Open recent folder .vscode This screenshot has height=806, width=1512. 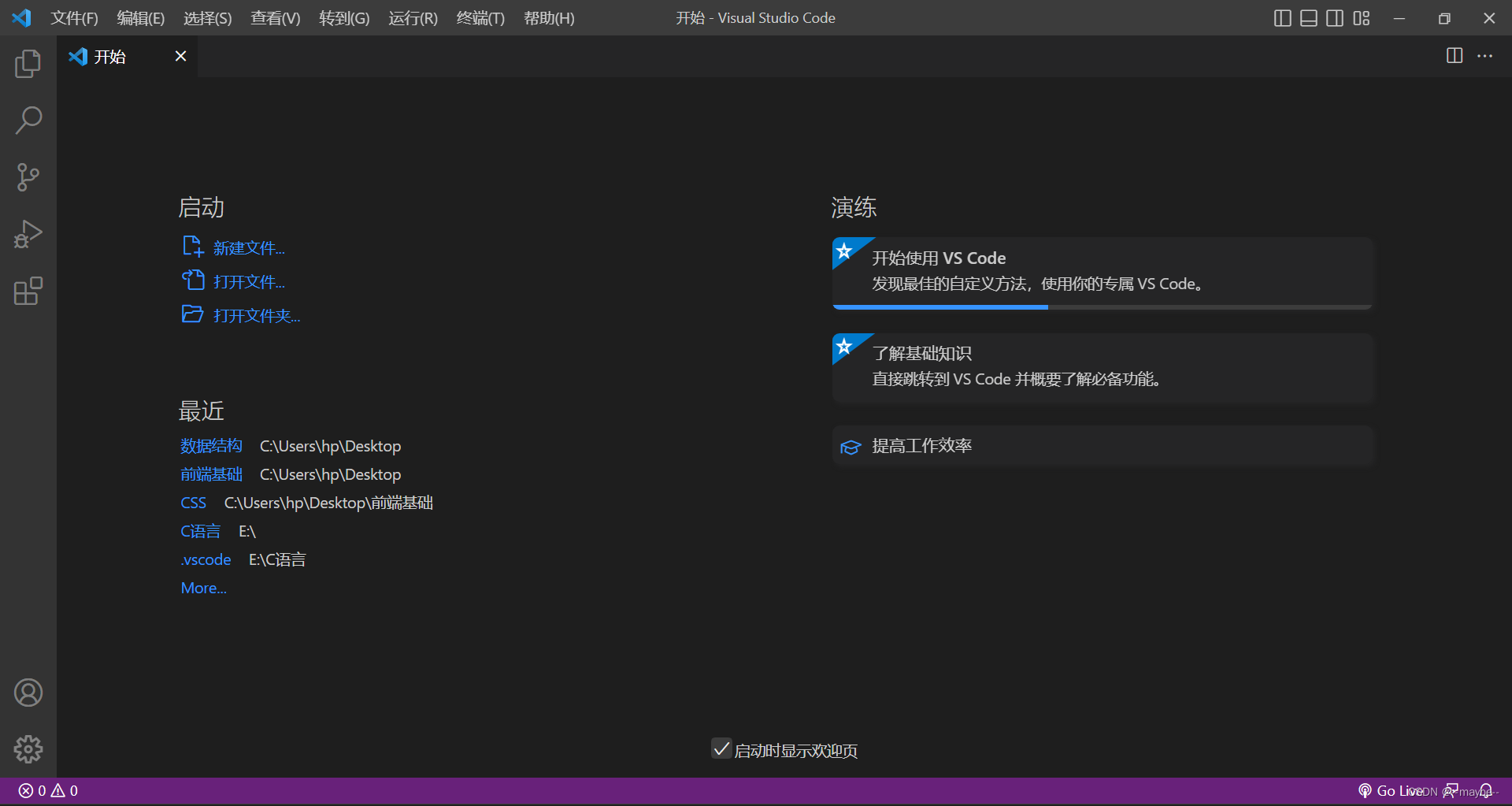206,559
